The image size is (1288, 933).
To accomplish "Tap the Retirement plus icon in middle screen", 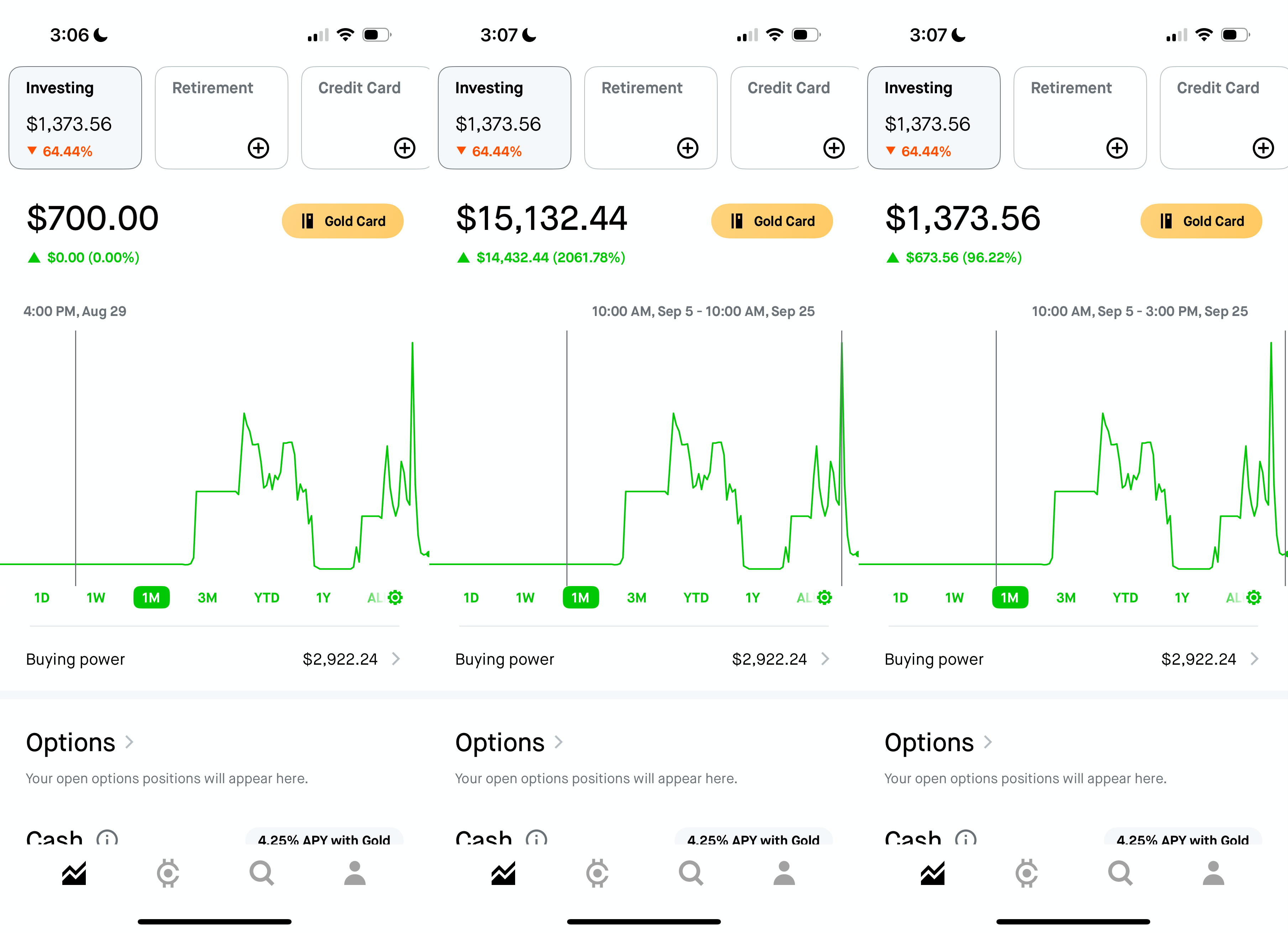I will pyautogui.click(x=687, y=148).
